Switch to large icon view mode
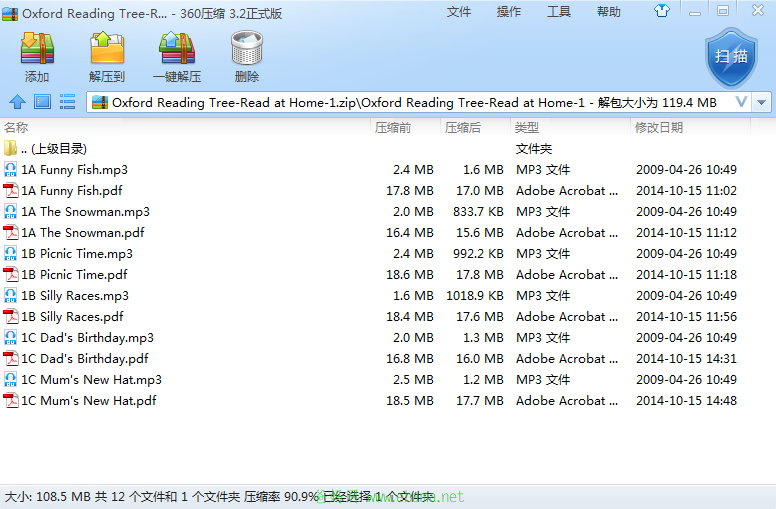776x509 pixels. coord(43,102)
